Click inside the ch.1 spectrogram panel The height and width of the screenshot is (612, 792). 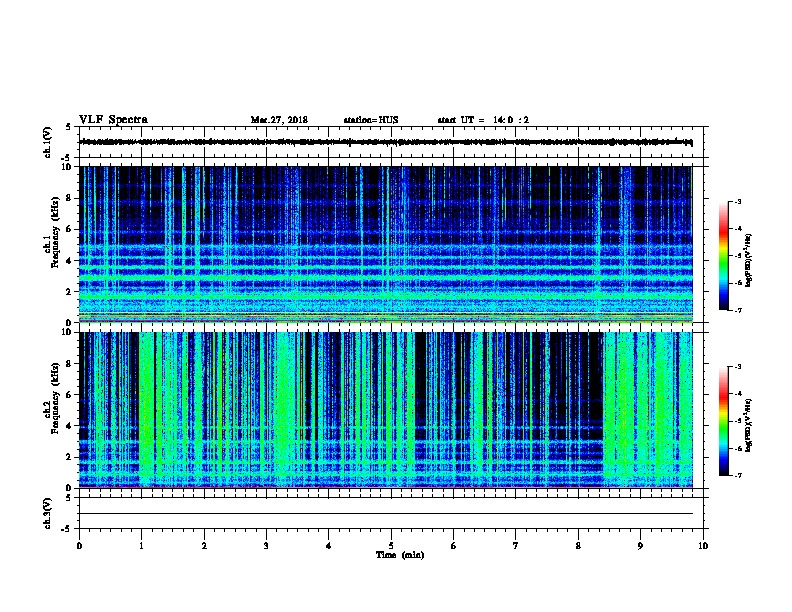click(386, 244)
